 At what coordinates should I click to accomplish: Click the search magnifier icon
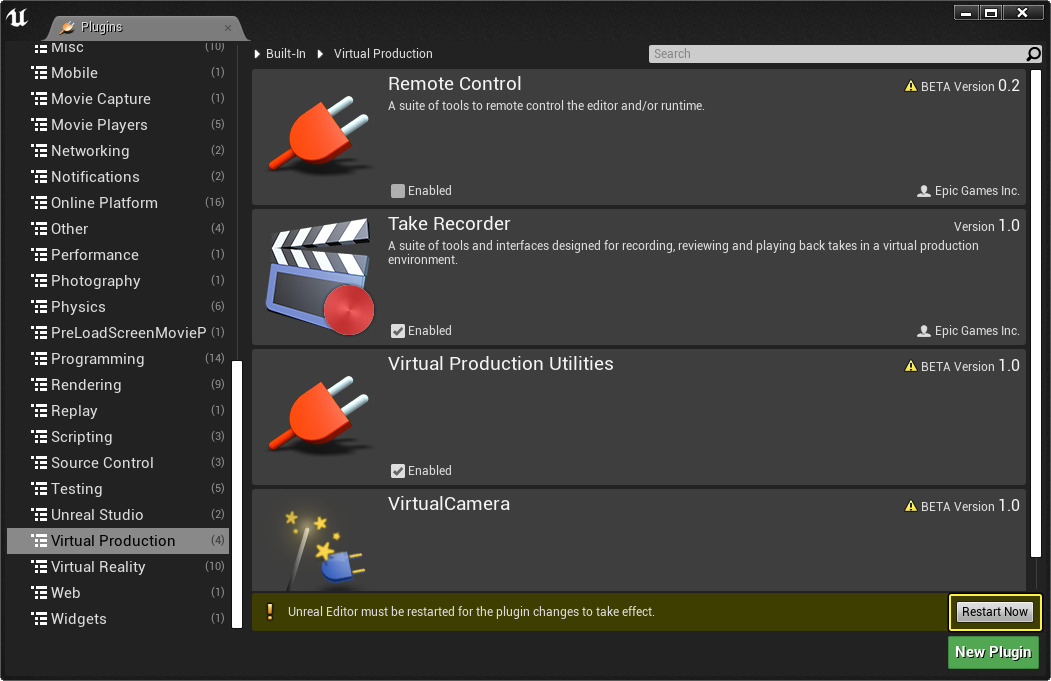[1031, 53]
